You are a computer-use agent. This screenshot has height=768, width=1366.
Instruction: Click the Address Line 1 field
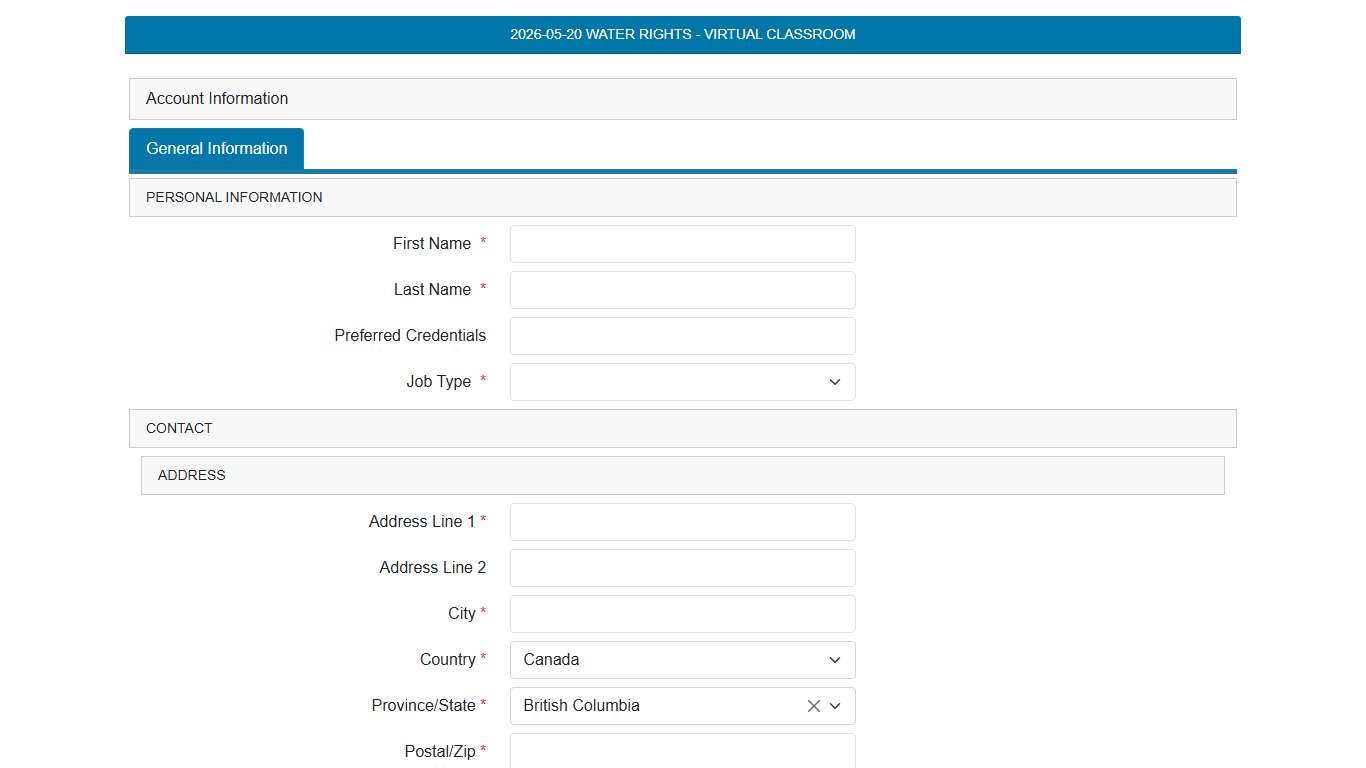[x=682, y=522]
